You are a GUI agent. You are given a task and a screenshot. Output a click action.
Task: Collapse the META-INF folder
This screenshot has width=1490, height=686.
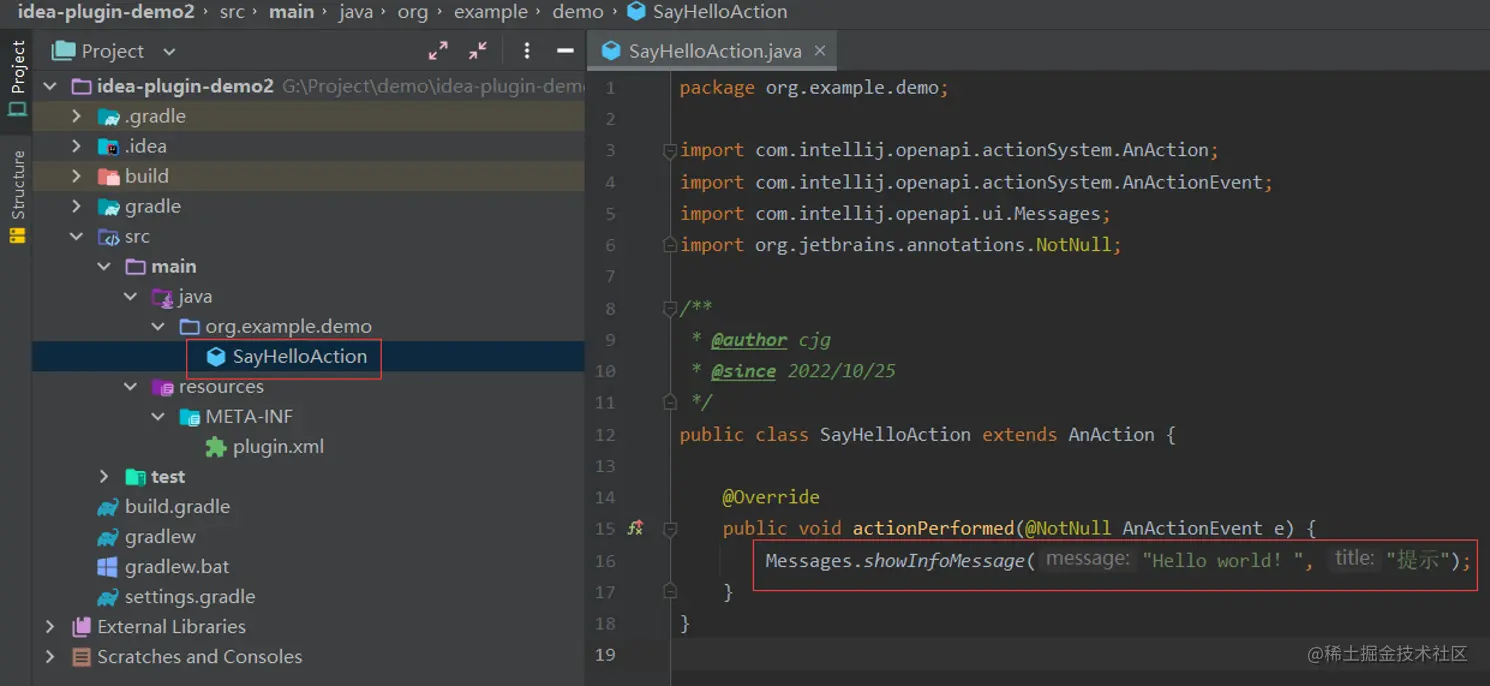tap(158, 416)
